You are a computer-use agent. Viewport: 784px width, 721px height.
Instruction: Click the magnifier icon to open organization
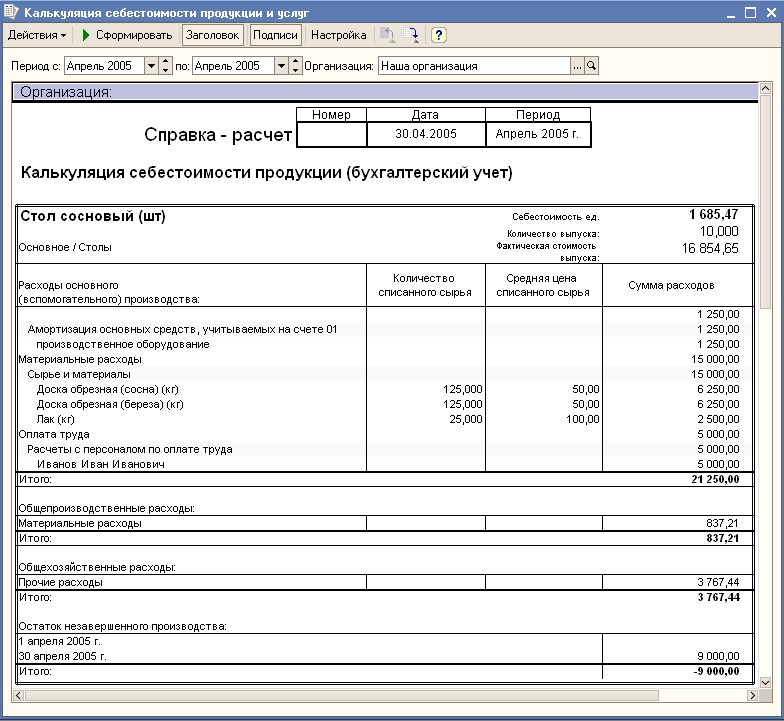click(591, 66)
